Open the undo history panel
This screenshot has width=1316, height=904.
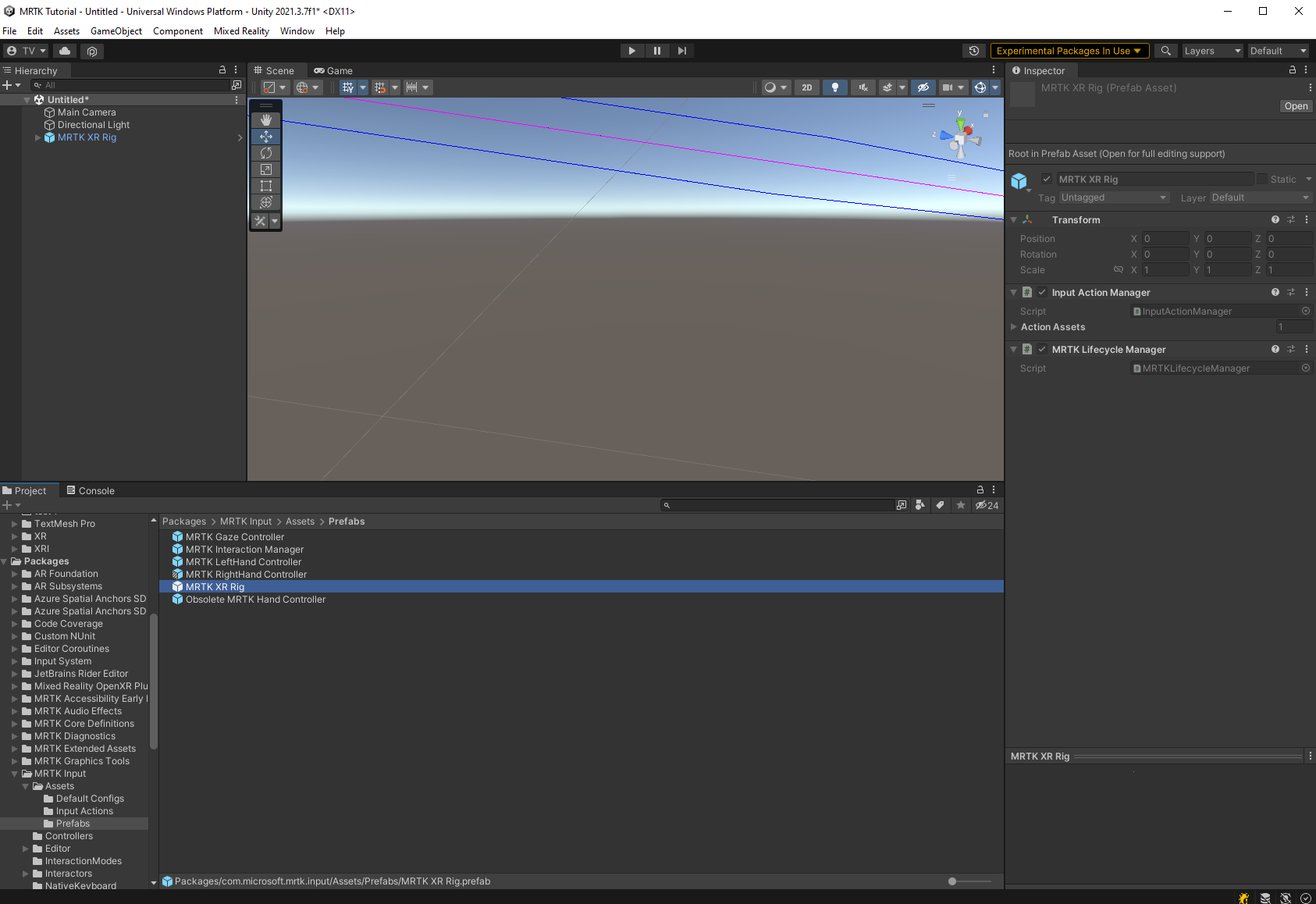click(x=973, y=51)
